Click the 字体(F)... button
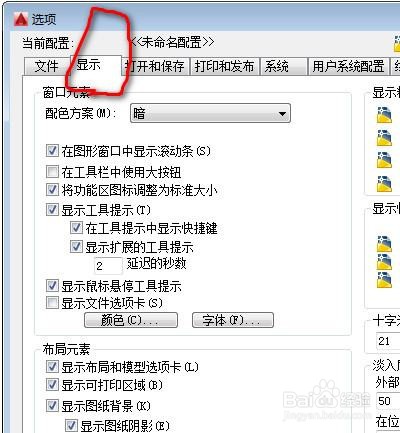 point(233,320)
